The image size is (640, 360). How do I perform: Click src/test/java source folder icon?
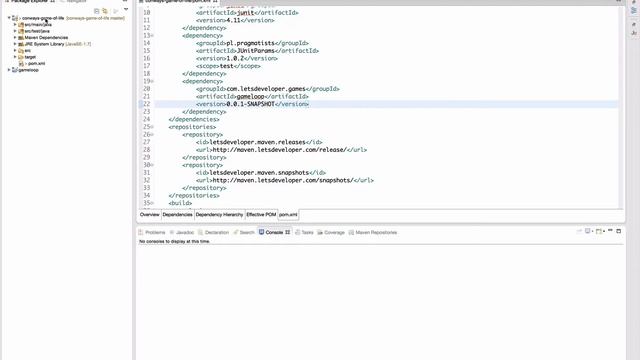click(x=21, y=31)
